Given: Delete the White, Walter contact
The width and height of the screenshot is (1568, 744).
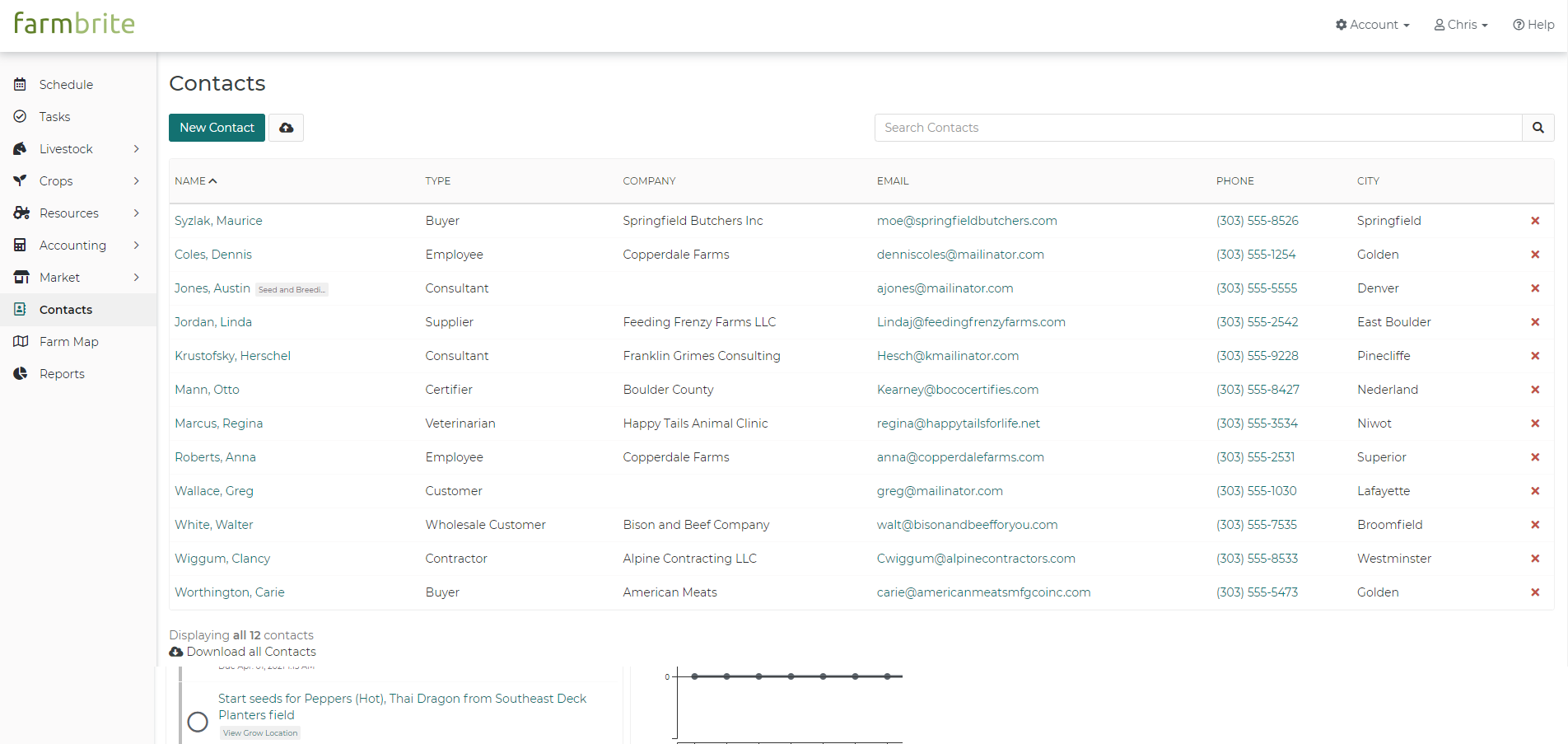Looking at the screenshot, I should tap(1535, 525).
